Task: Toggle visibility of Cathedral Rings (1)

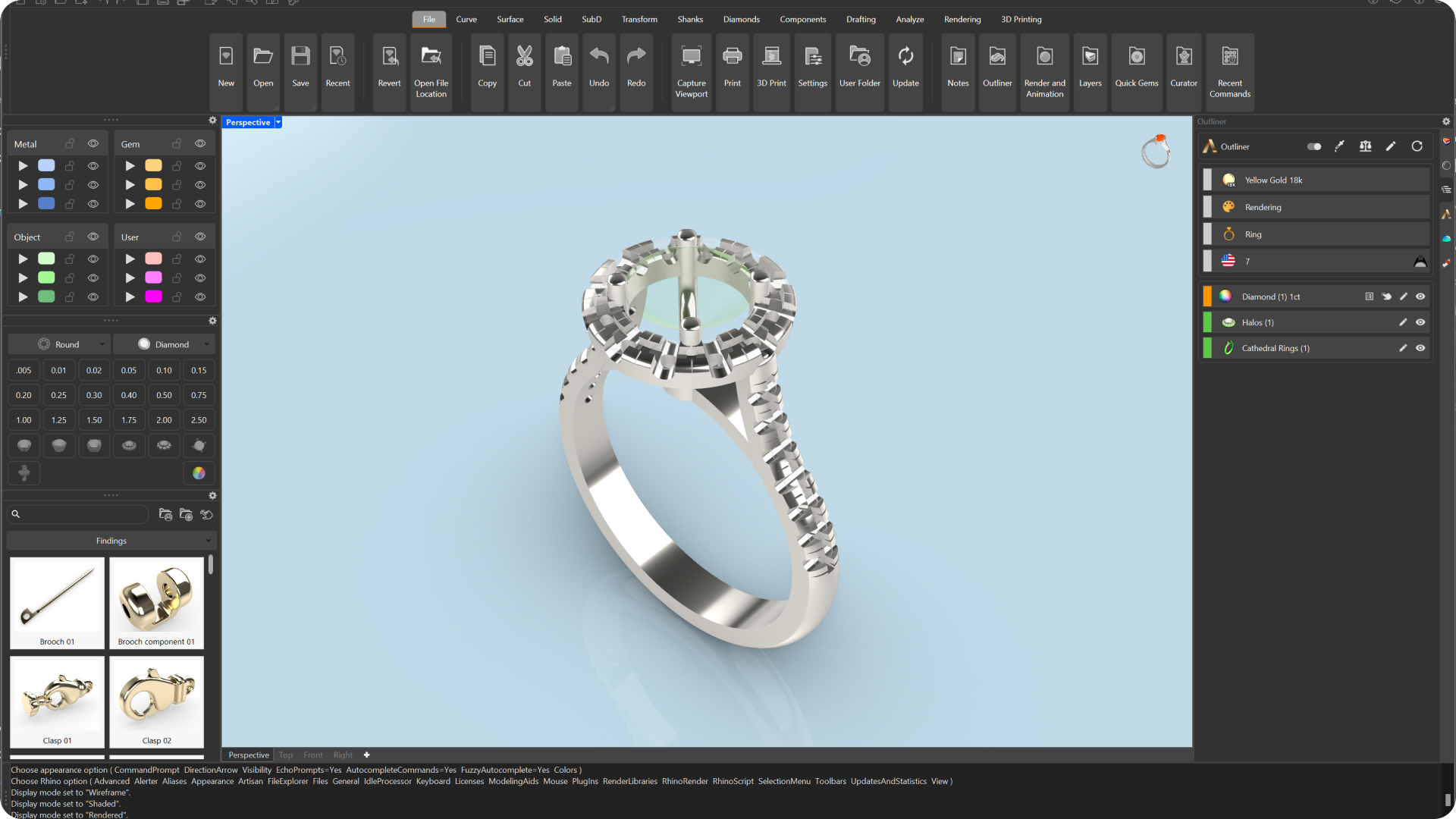Action: pos(1420,348)
